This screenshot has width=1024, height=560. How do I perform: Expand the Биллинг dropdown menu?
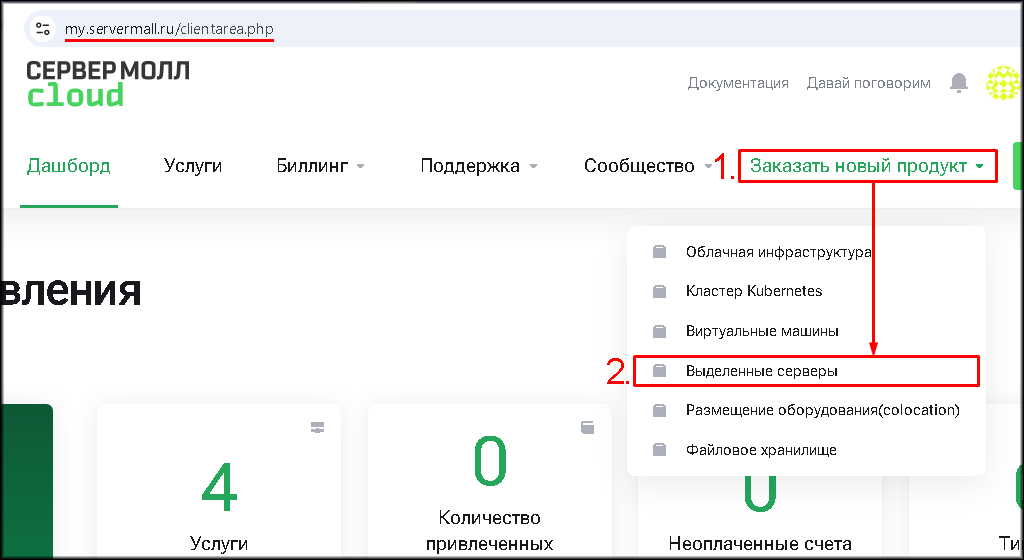[x=320, y=166]
